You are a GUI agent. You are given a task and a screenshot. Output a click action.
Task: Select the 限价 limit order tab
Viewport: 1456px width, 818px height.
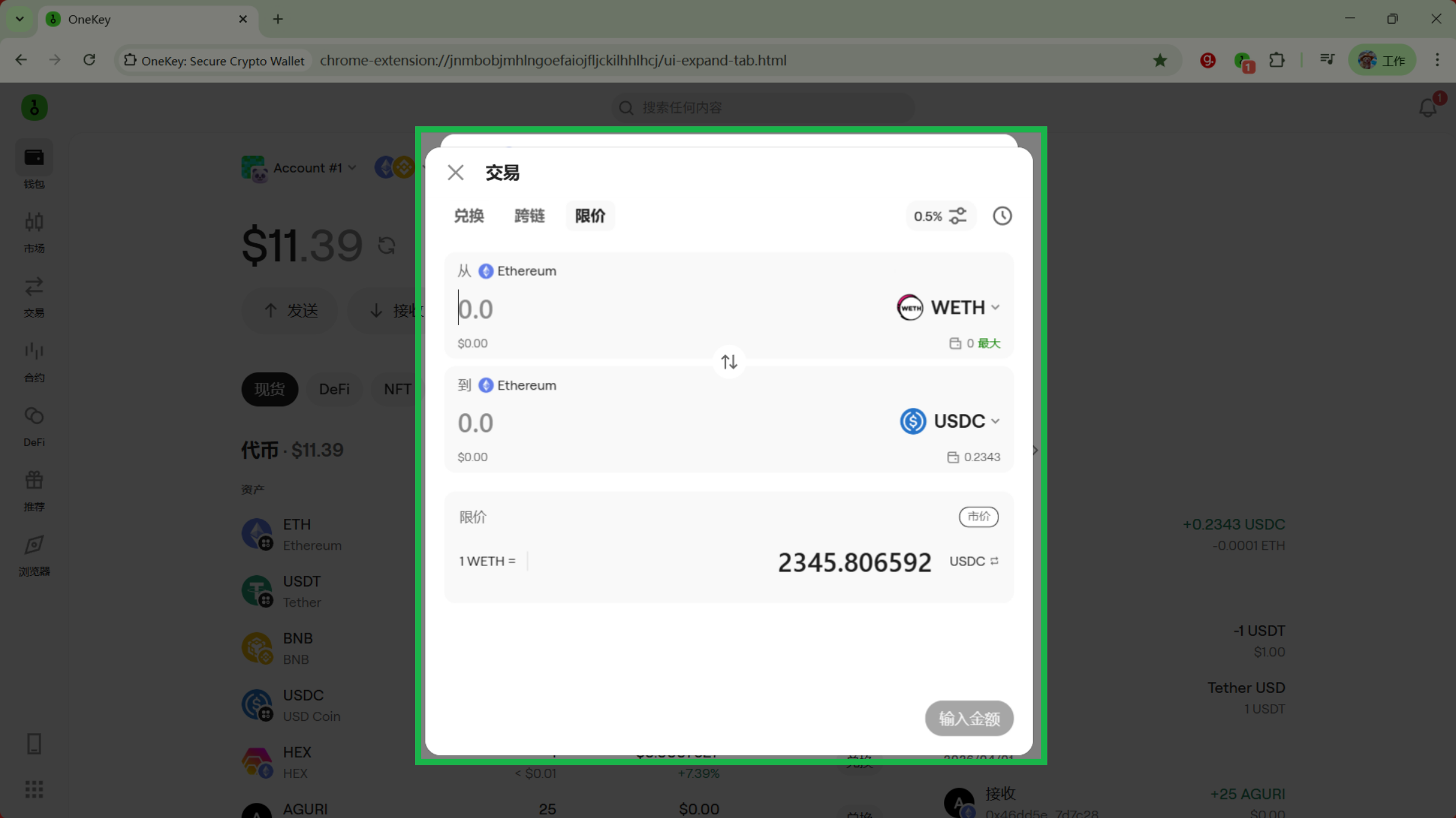click(x=590, y=216)
